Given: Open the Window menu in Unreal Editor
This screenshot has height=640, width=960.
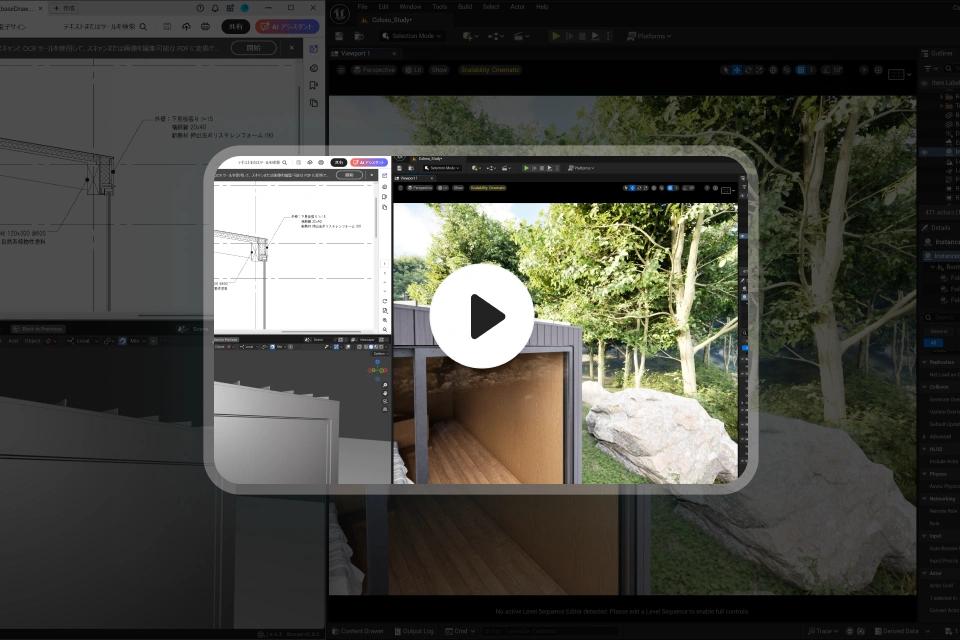Looking at the screenshot, I should [410, 7].
